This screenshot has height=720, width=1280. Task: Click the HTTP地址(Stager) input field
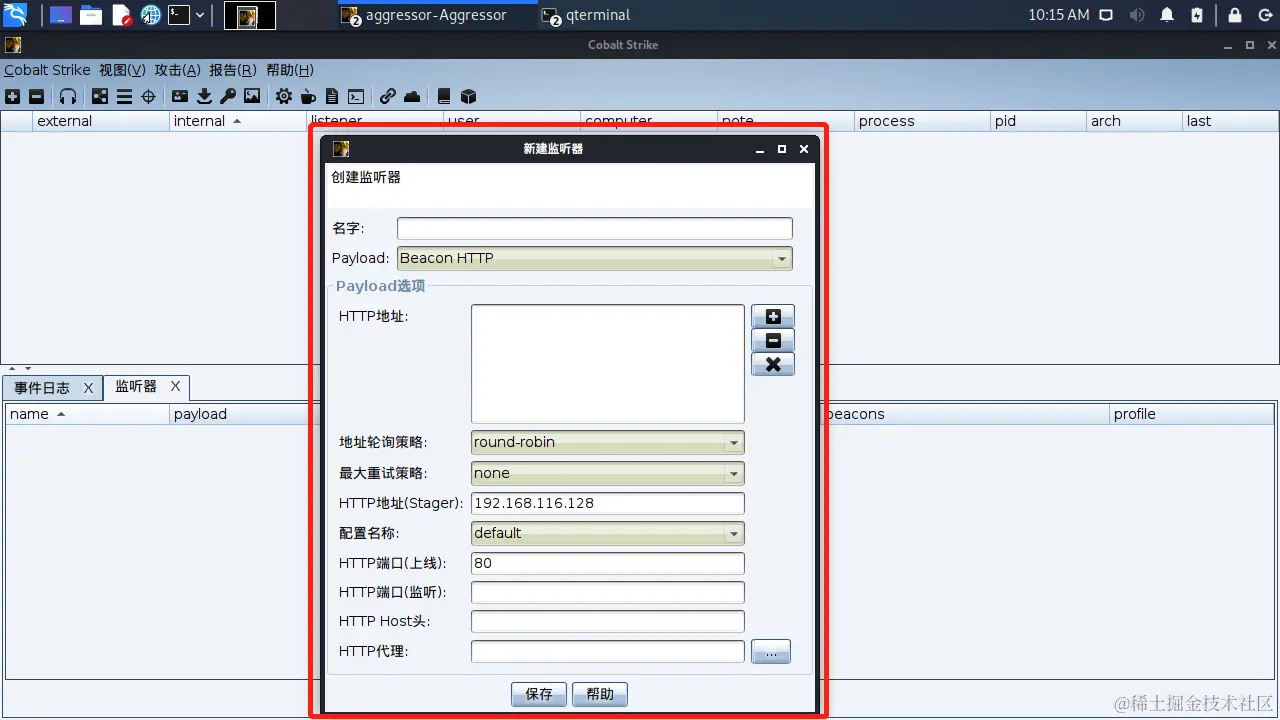(608, 503)
